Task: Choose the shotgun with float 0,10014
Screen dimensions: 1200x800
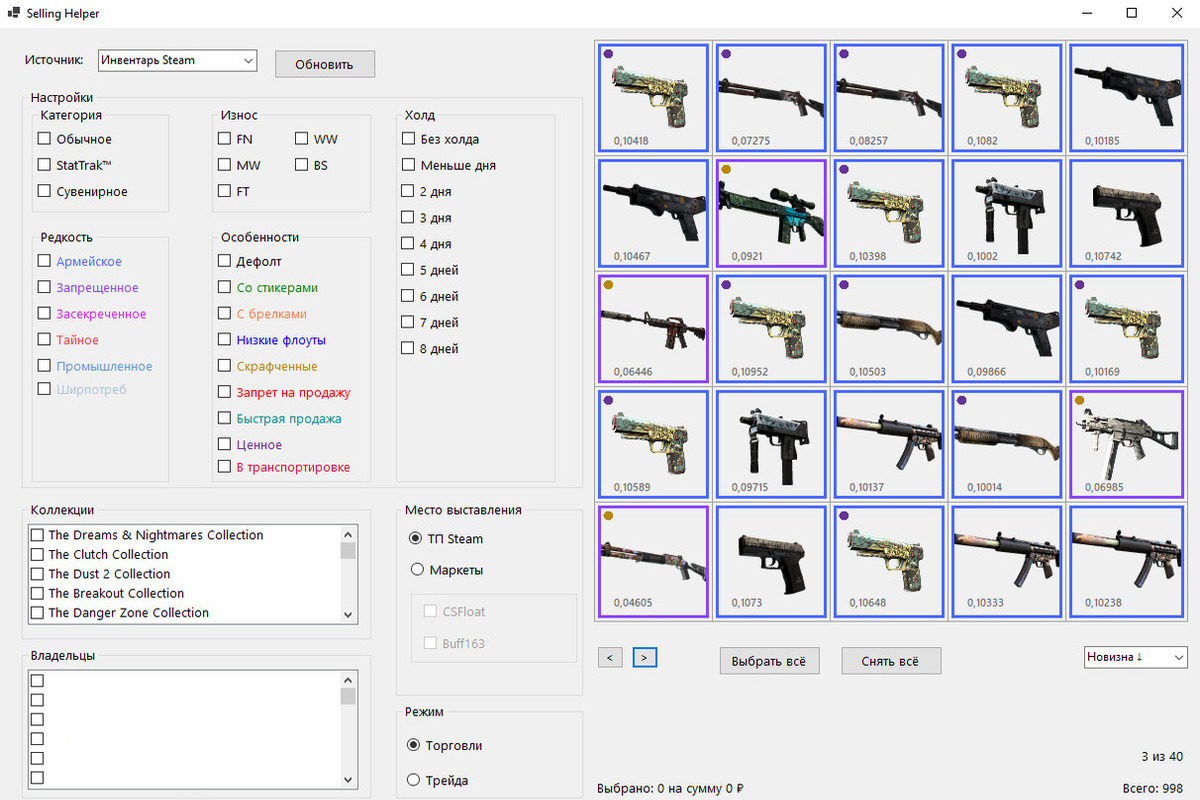Action: 1007,444
